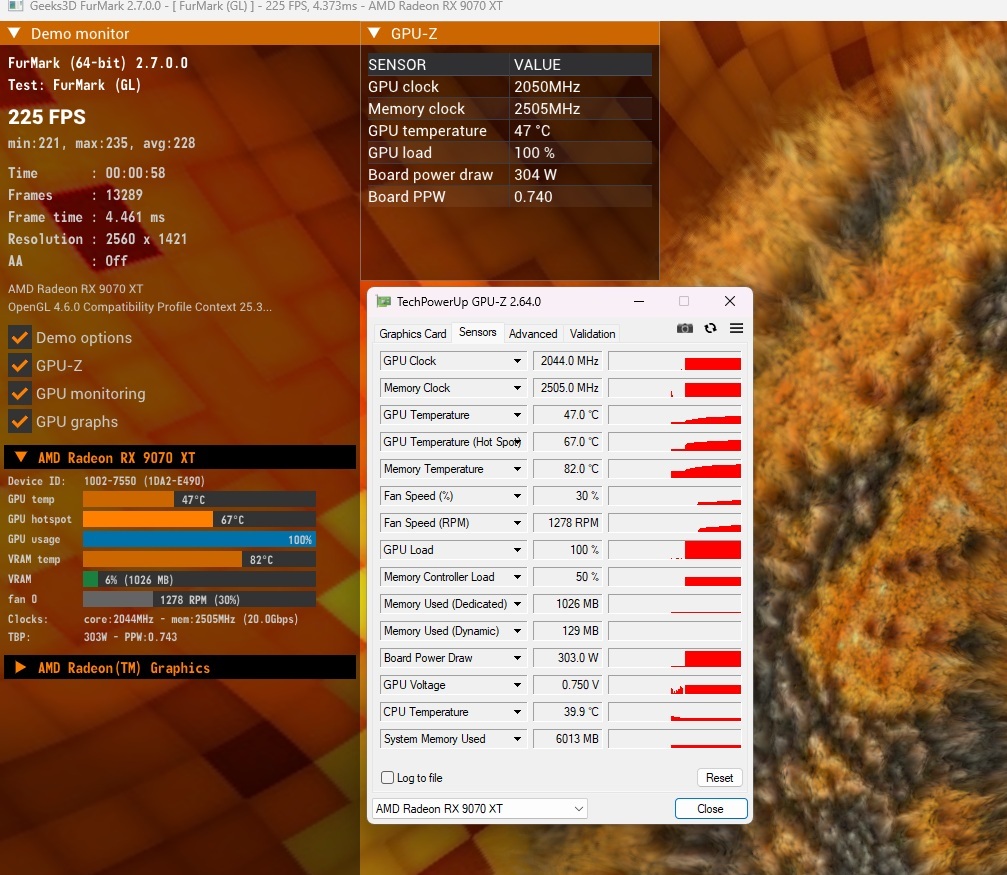This screenshot has height=875, width=1007.
Task: Click the GPU temp 47°C bar
Action: 199,499
